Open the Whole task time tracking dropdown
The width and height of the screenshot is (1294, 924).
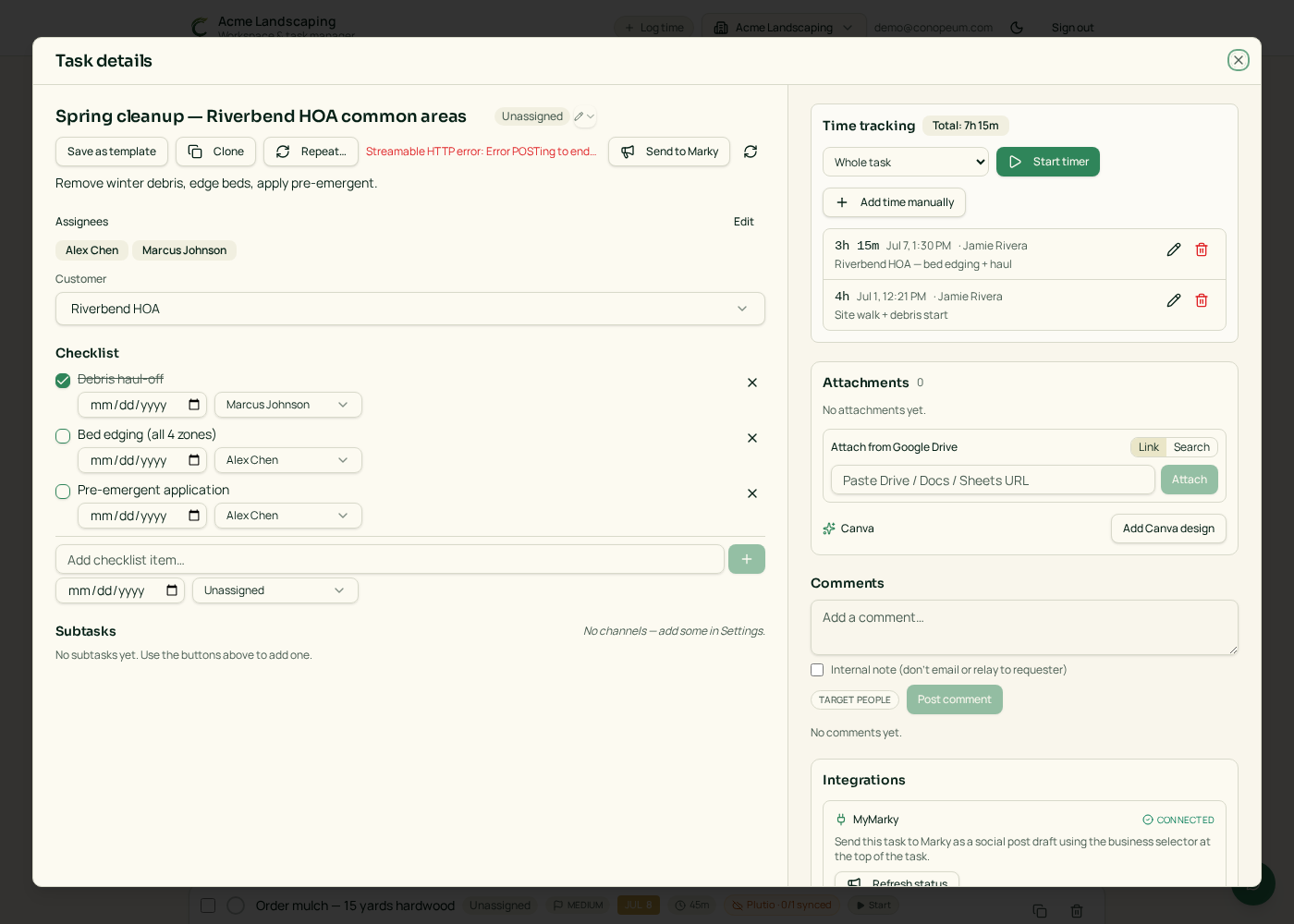(906, 162)
